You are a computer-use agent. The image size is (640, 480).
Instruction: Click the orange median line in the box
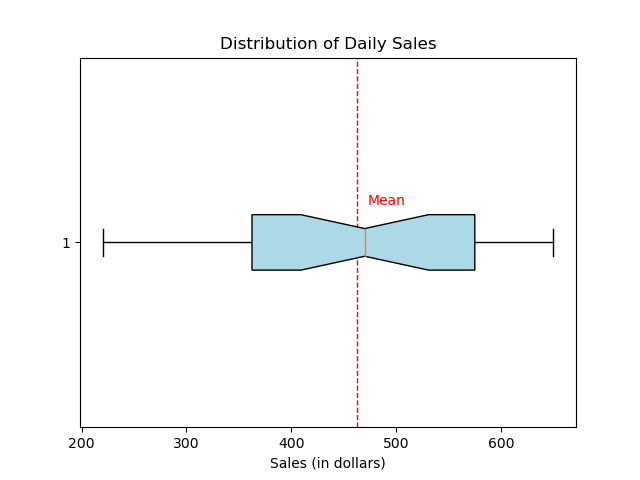click(366, 242)
